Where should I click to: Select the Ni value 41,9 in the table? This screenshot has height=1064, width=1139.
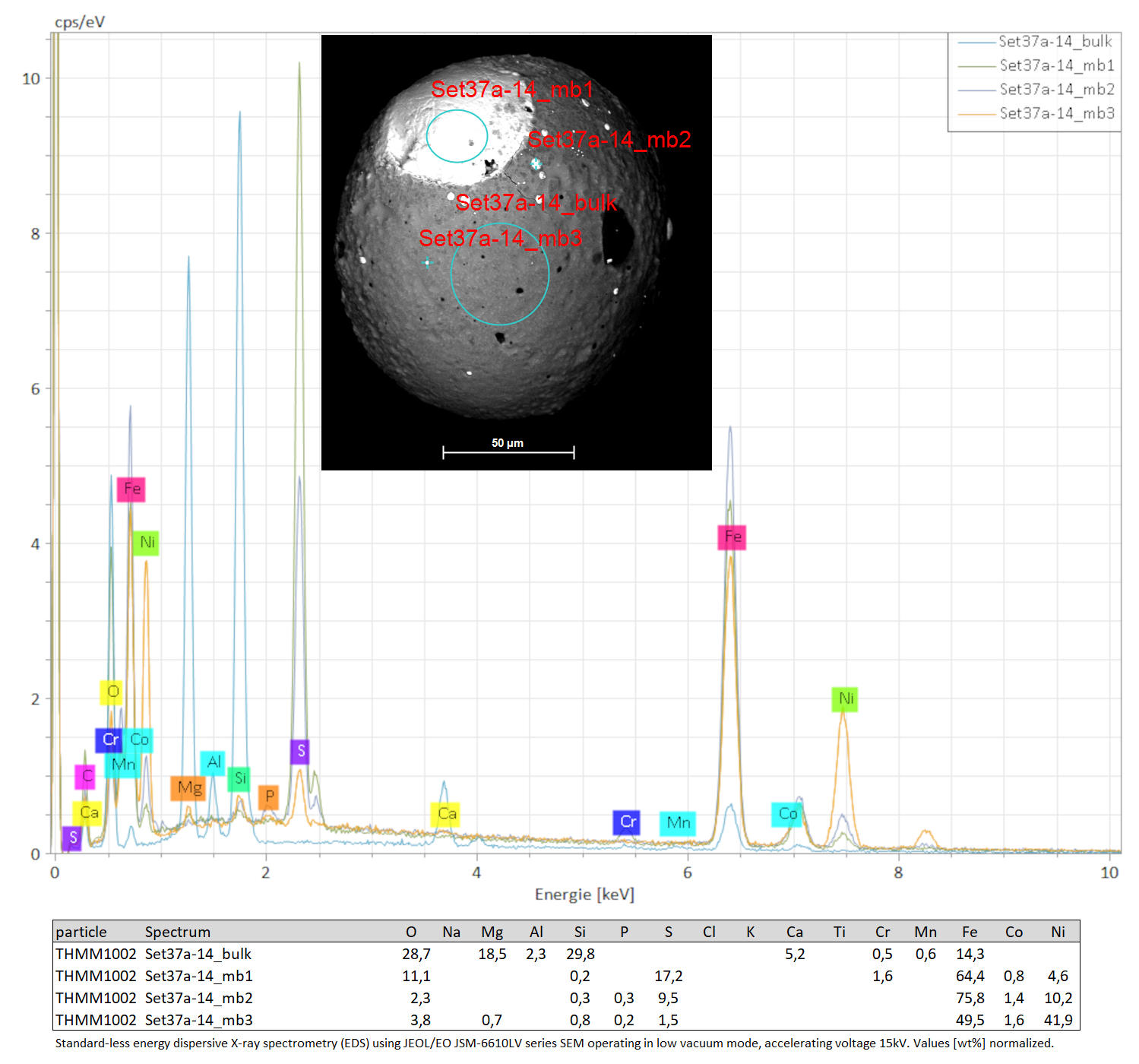(x=1058, y=1021)
